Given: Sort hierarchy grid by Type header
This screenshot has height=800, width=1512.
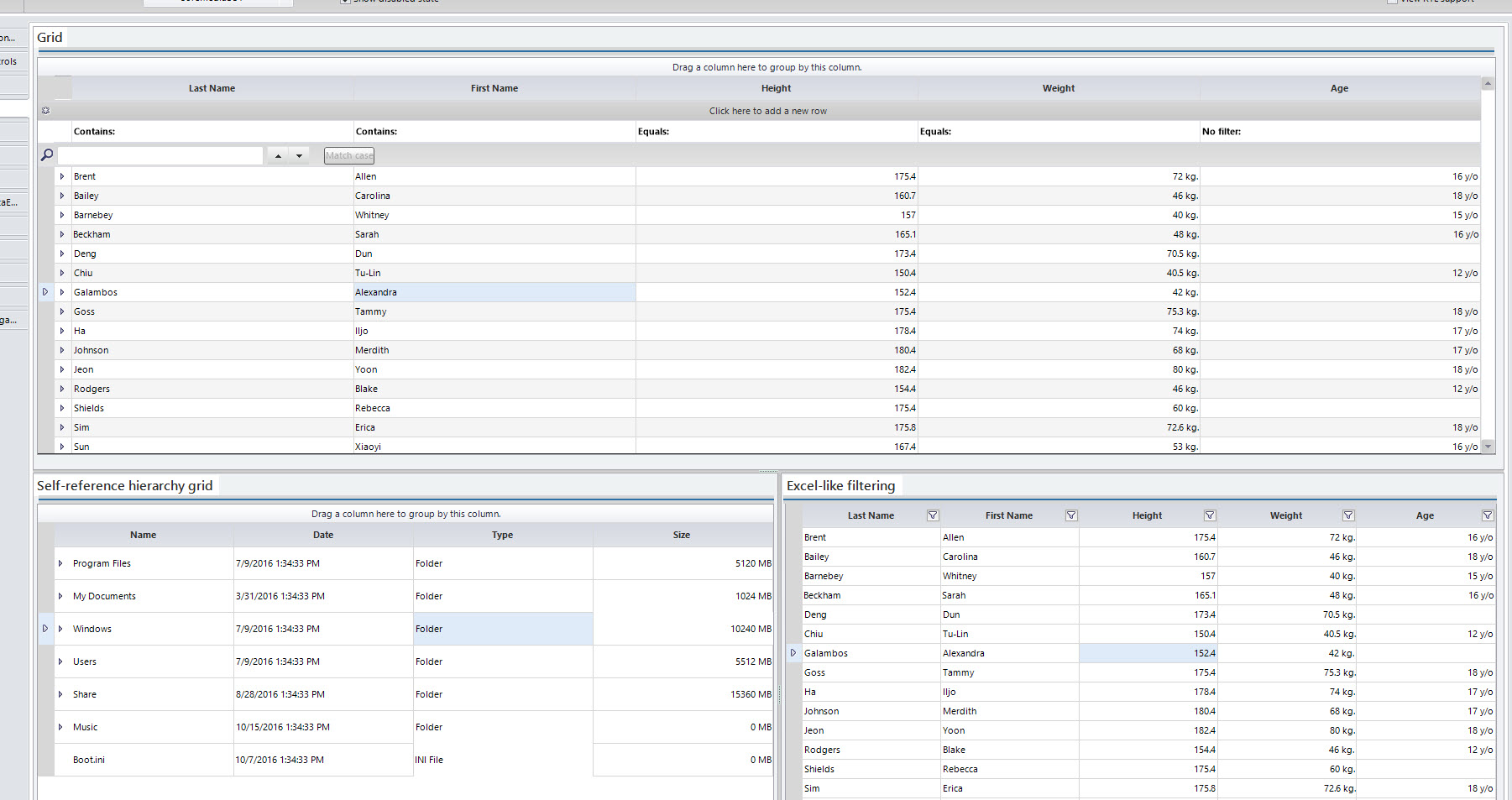Looking at the screenshot, I should point(503,535).
